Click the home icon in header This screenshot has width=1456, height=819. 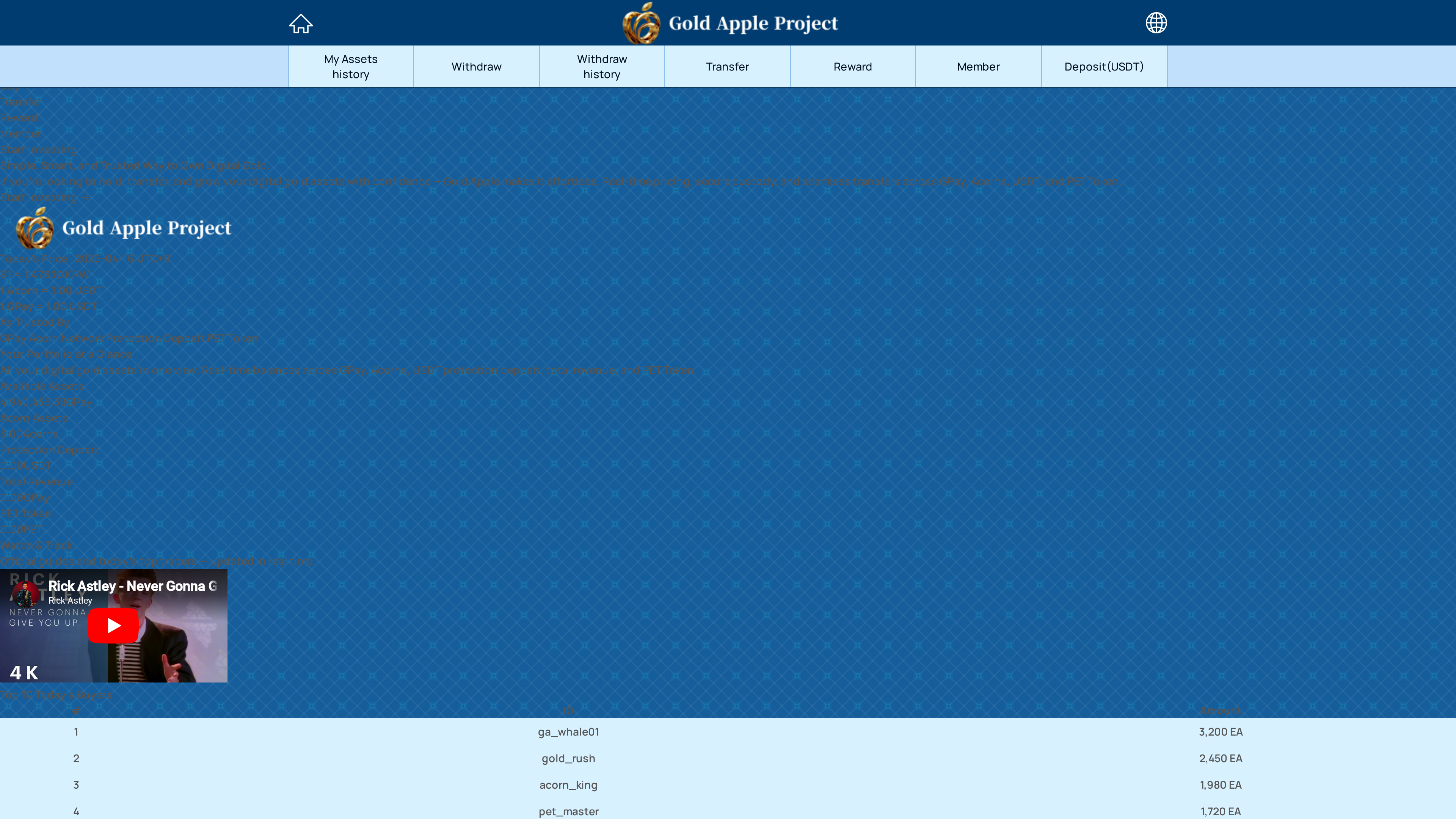[301, 23]
